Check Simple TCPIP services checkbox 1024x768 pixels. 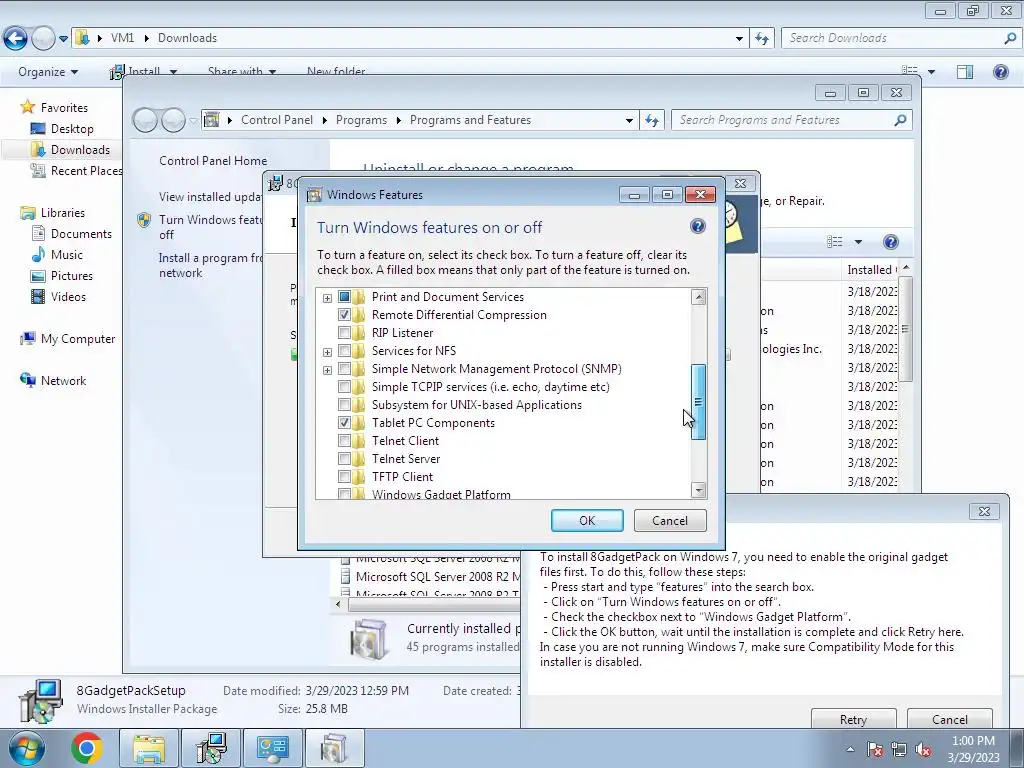344,387
